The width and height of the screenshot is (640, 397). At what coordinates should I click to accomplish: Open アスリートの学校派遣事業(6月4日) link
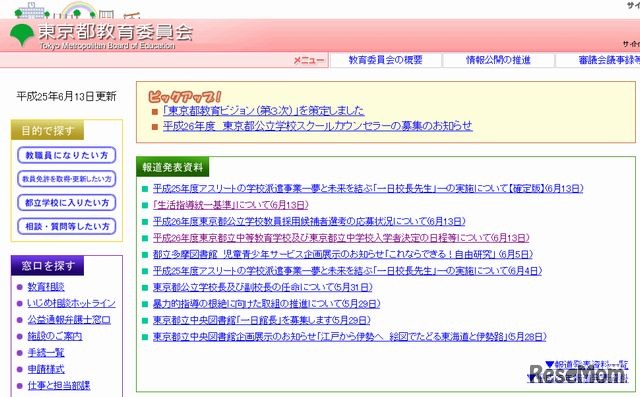tap(347, 271)
